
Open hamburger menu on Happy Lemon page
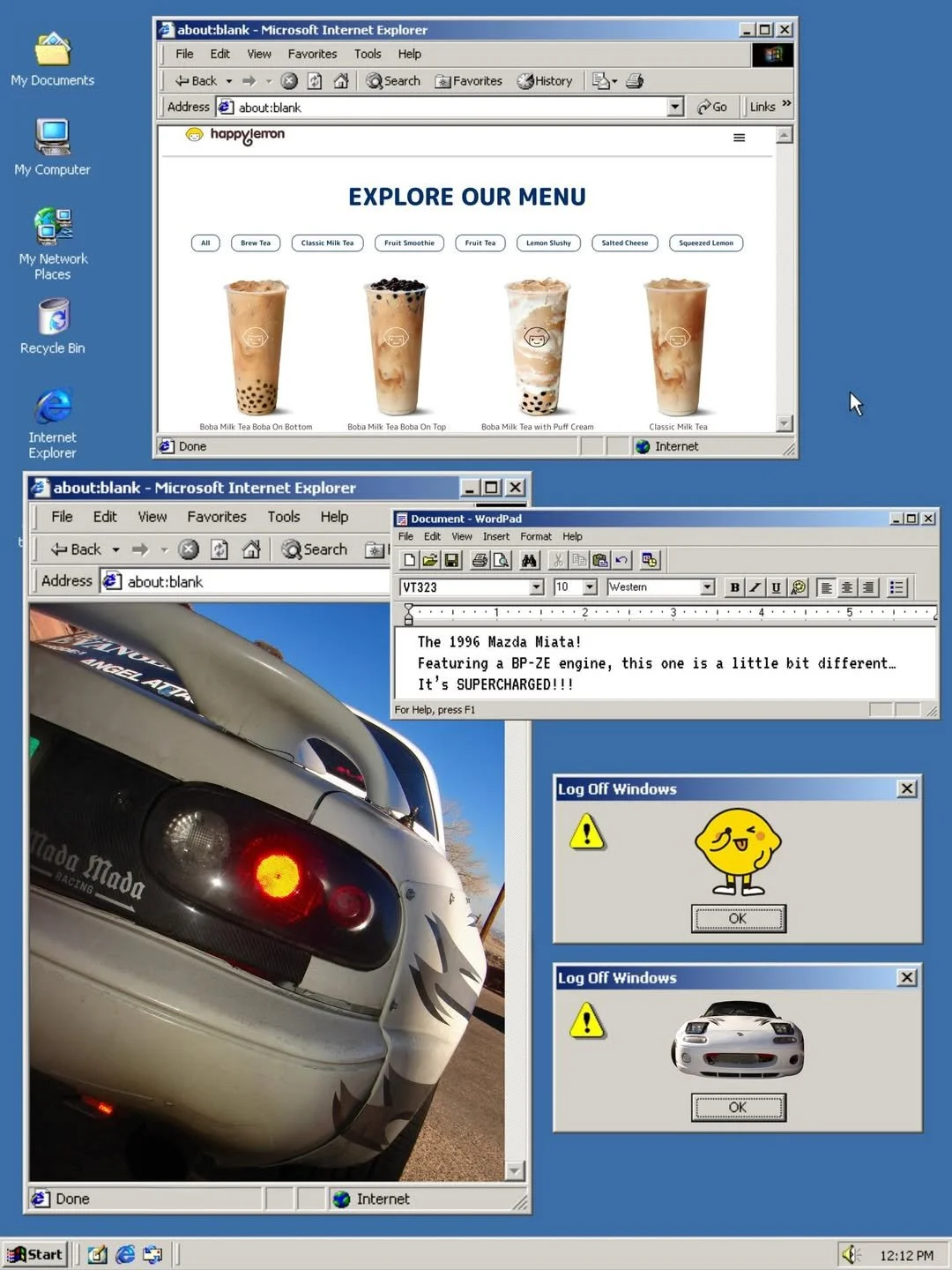point(739,138)
